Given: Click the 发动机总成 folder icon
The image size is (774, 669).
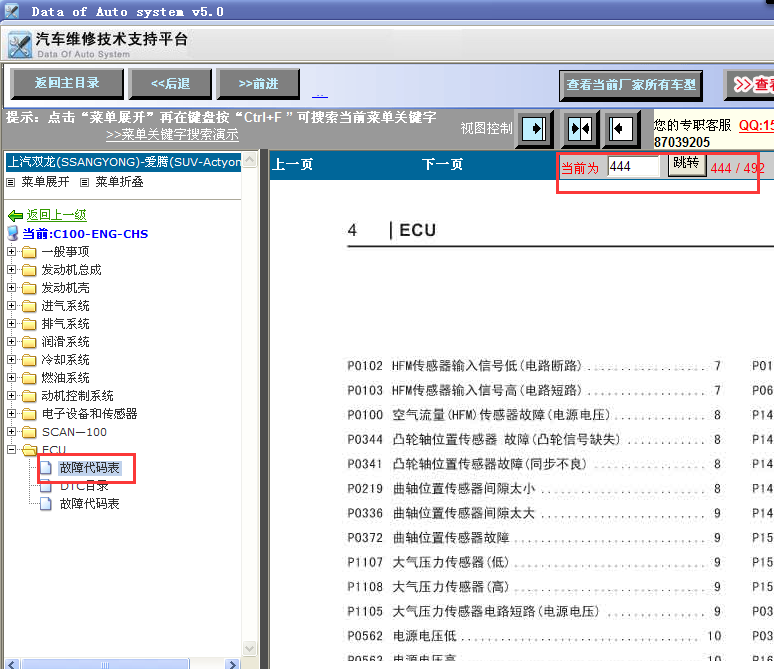Looking at the screenshot, I should coord(29,270).
